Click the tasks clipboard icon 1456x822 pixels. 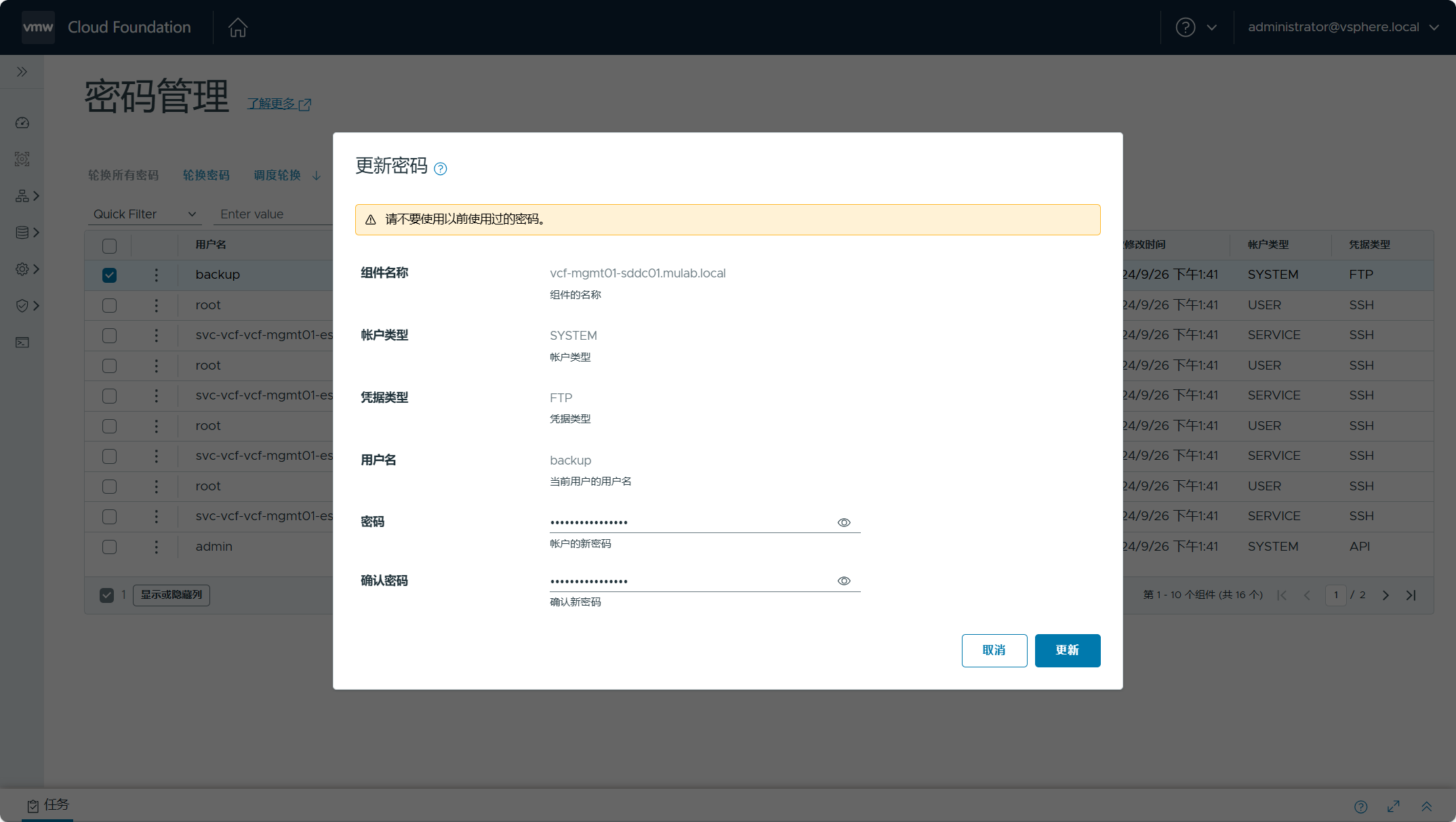(x=33, y=806)
